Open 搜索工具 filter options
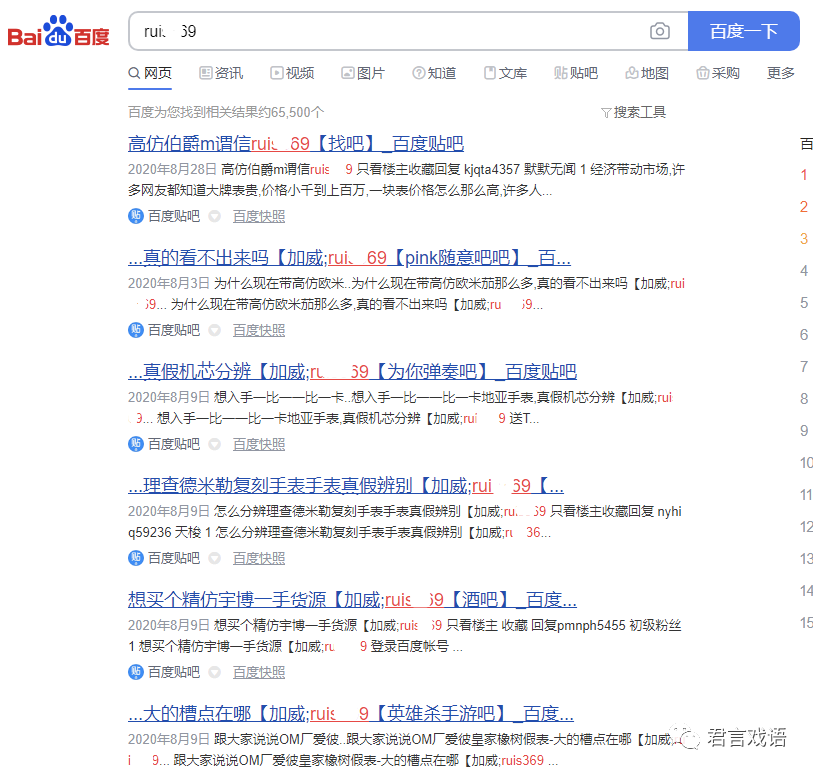 coord(634,112)
